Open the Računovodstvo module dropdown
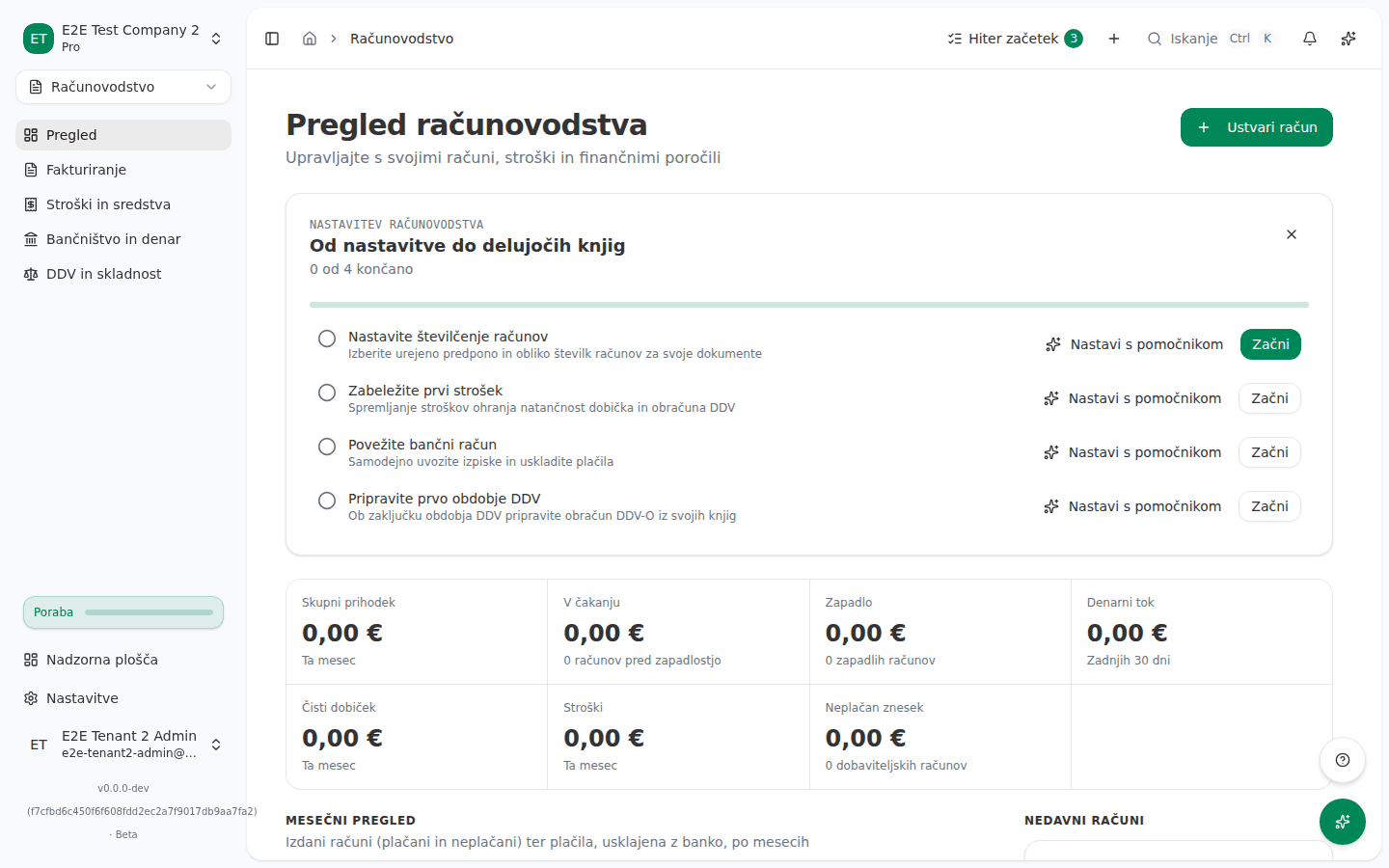The image size is (1389, 868). [x=123, y=87]
